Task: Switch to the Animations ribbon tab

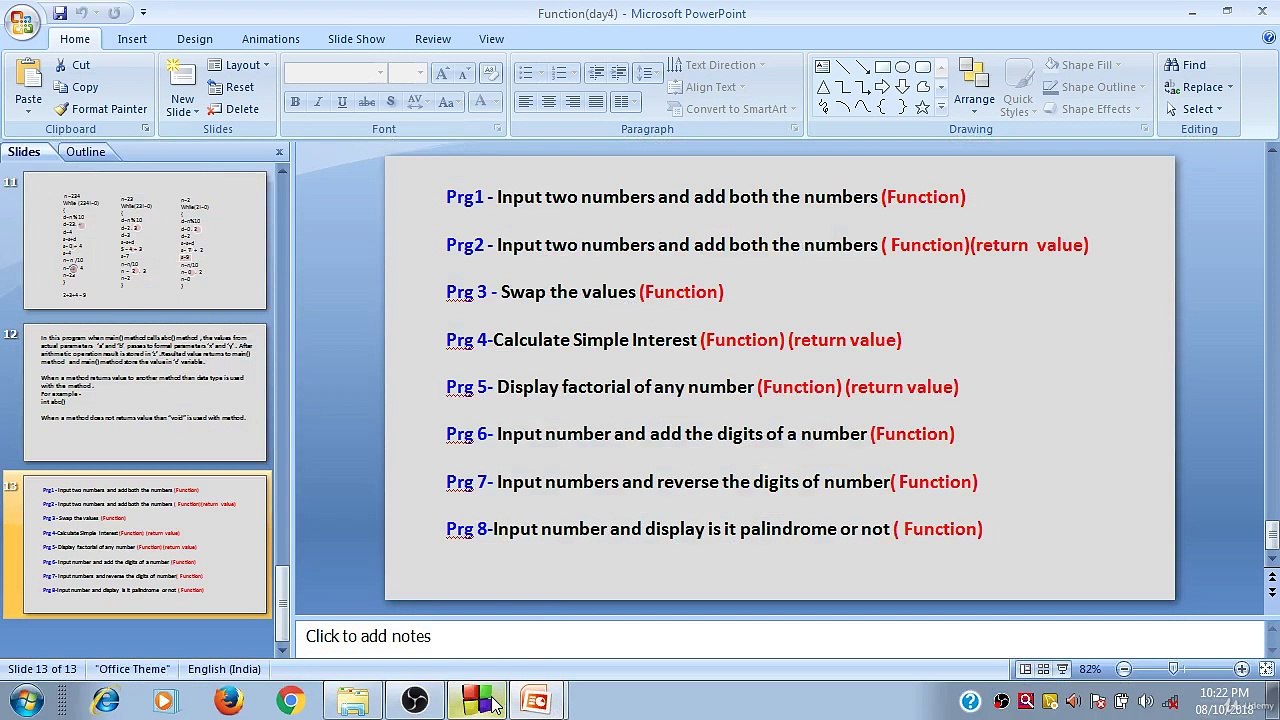Action: (270, 39)
